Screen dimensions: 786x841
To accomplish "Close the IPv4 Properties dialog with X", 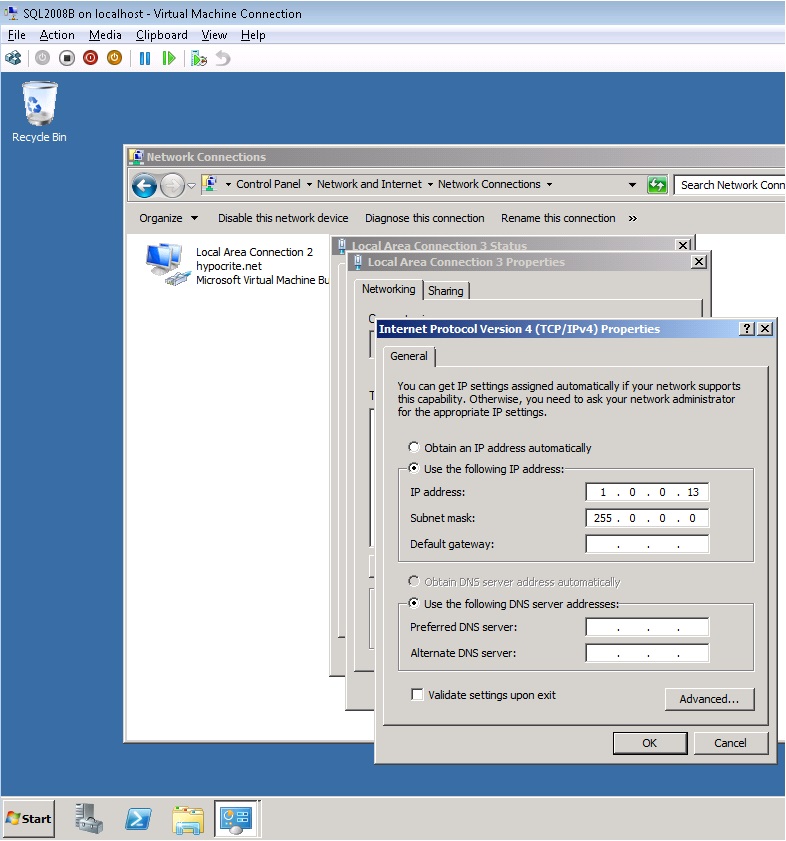I will coord(765,329).
